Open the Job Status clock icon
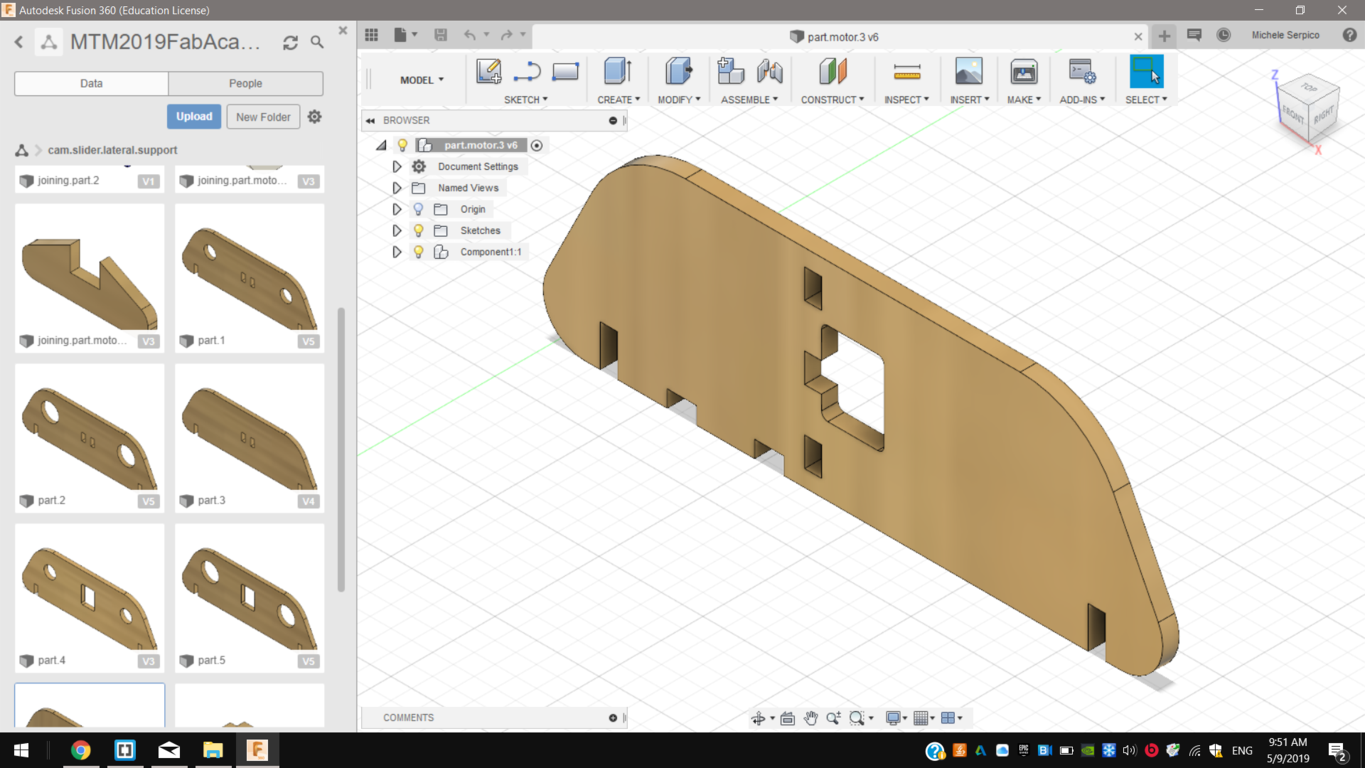1365x768 pixels. [1224, 35]
